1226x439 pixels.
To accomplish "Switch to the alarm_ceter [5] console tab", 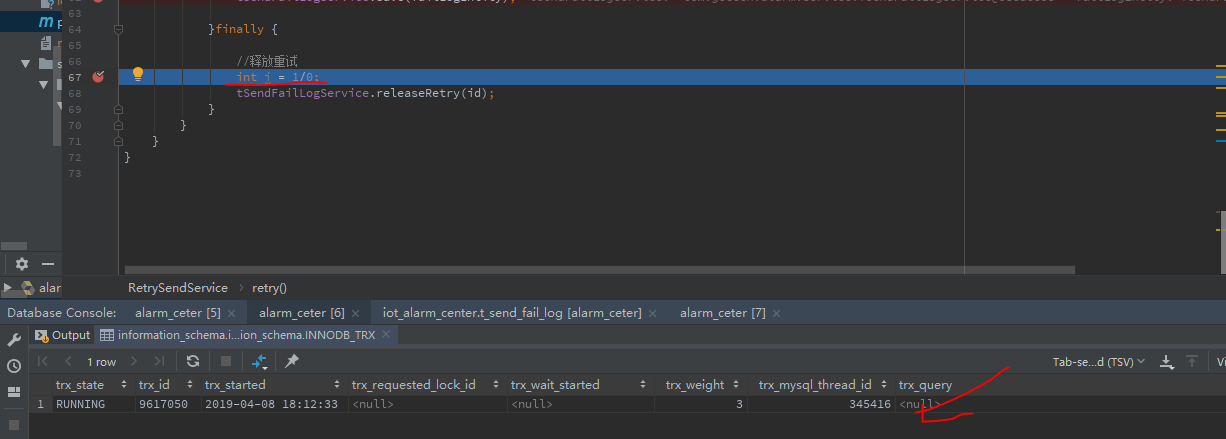I will tap(178, 313).
